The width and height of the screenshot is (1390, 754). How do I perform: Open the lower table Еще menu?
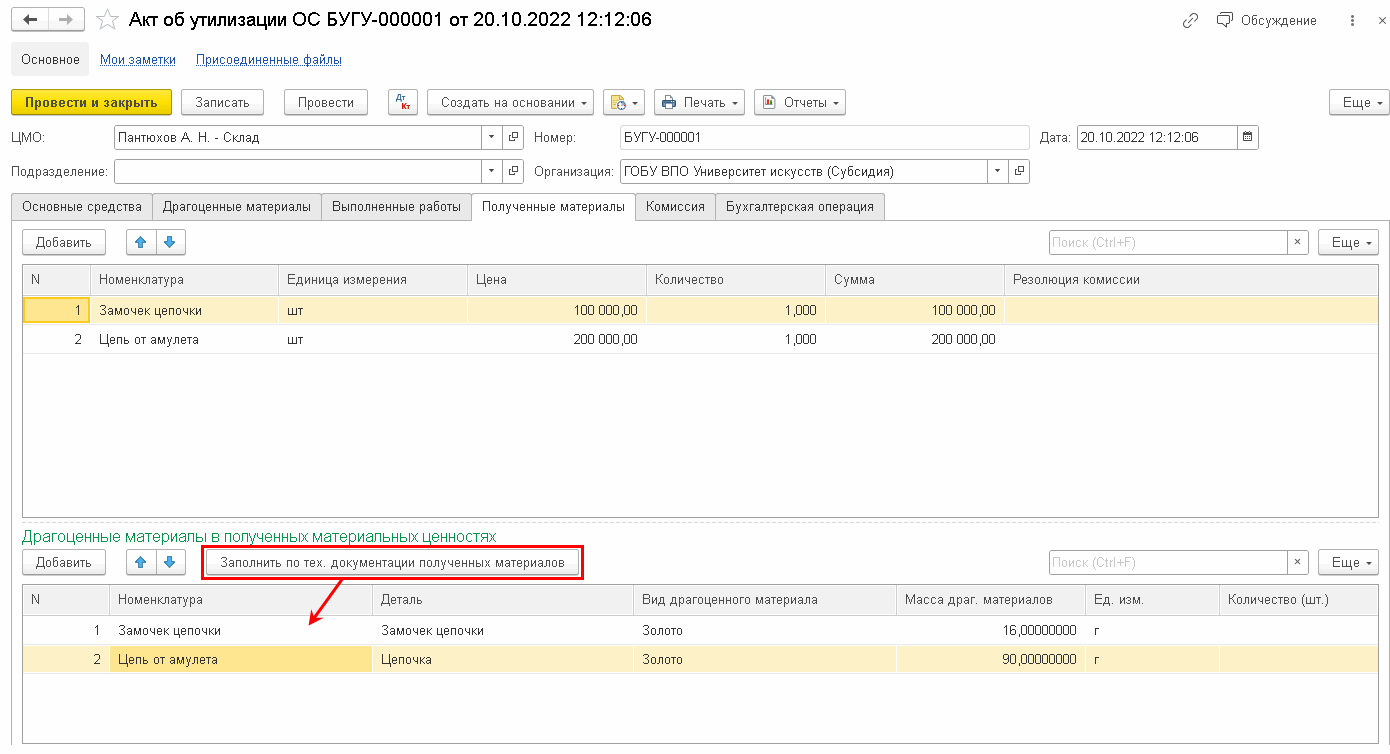click(x=1348, y=563)
